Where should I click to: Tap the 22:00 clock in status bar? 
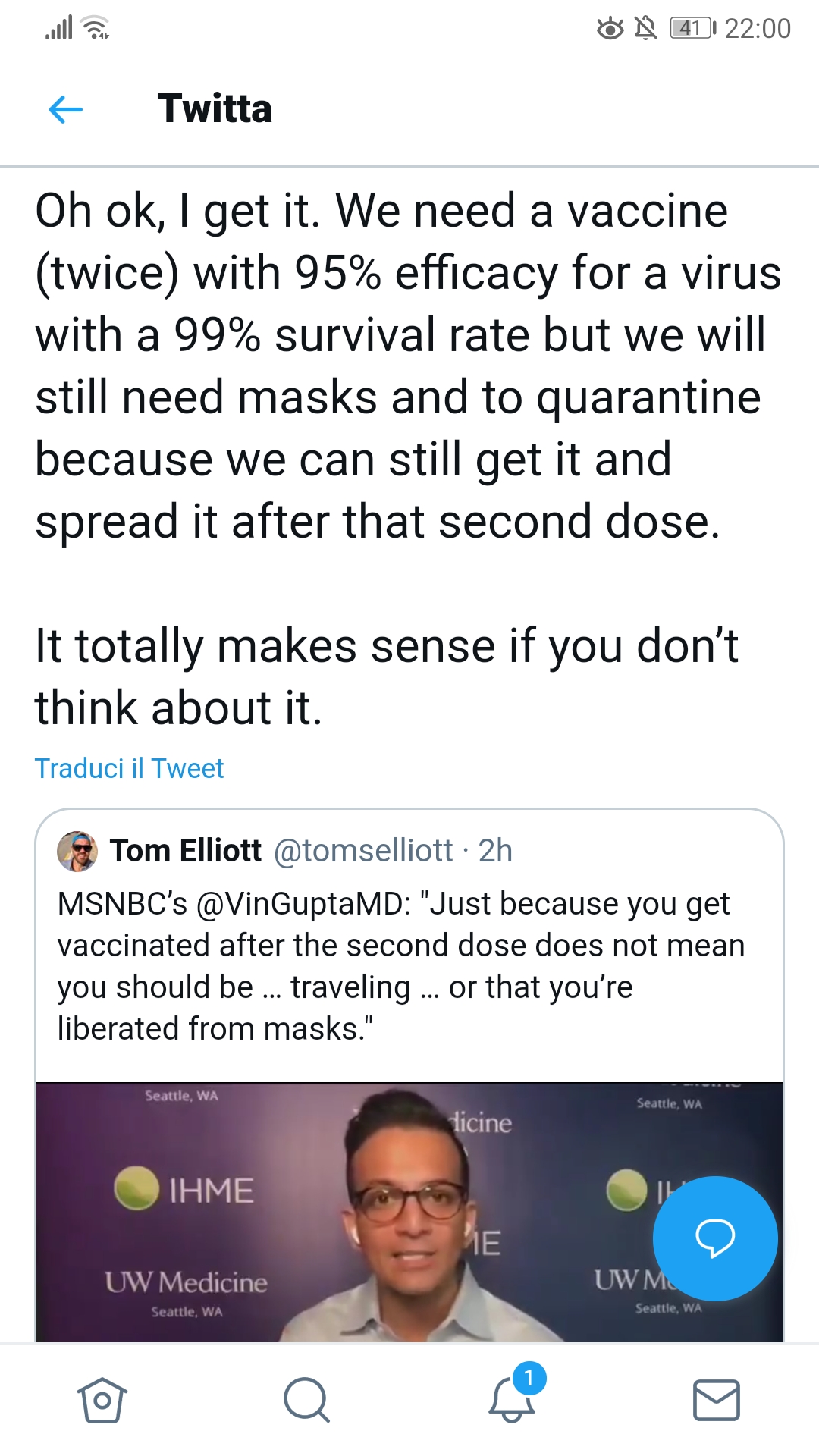pos(758,29)
